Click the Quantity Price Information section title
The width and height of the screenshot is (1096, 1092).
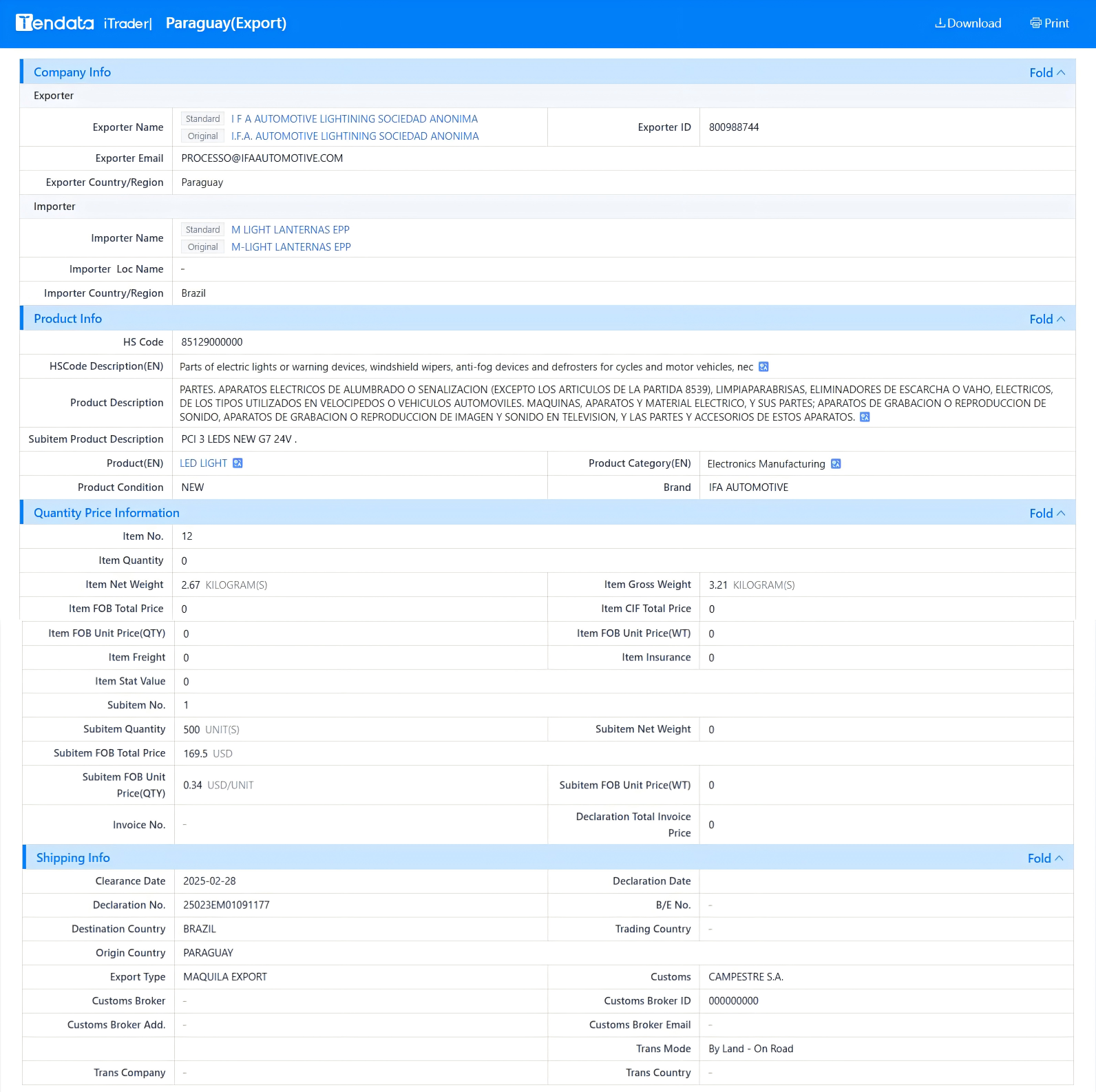[x=107, y=513]
